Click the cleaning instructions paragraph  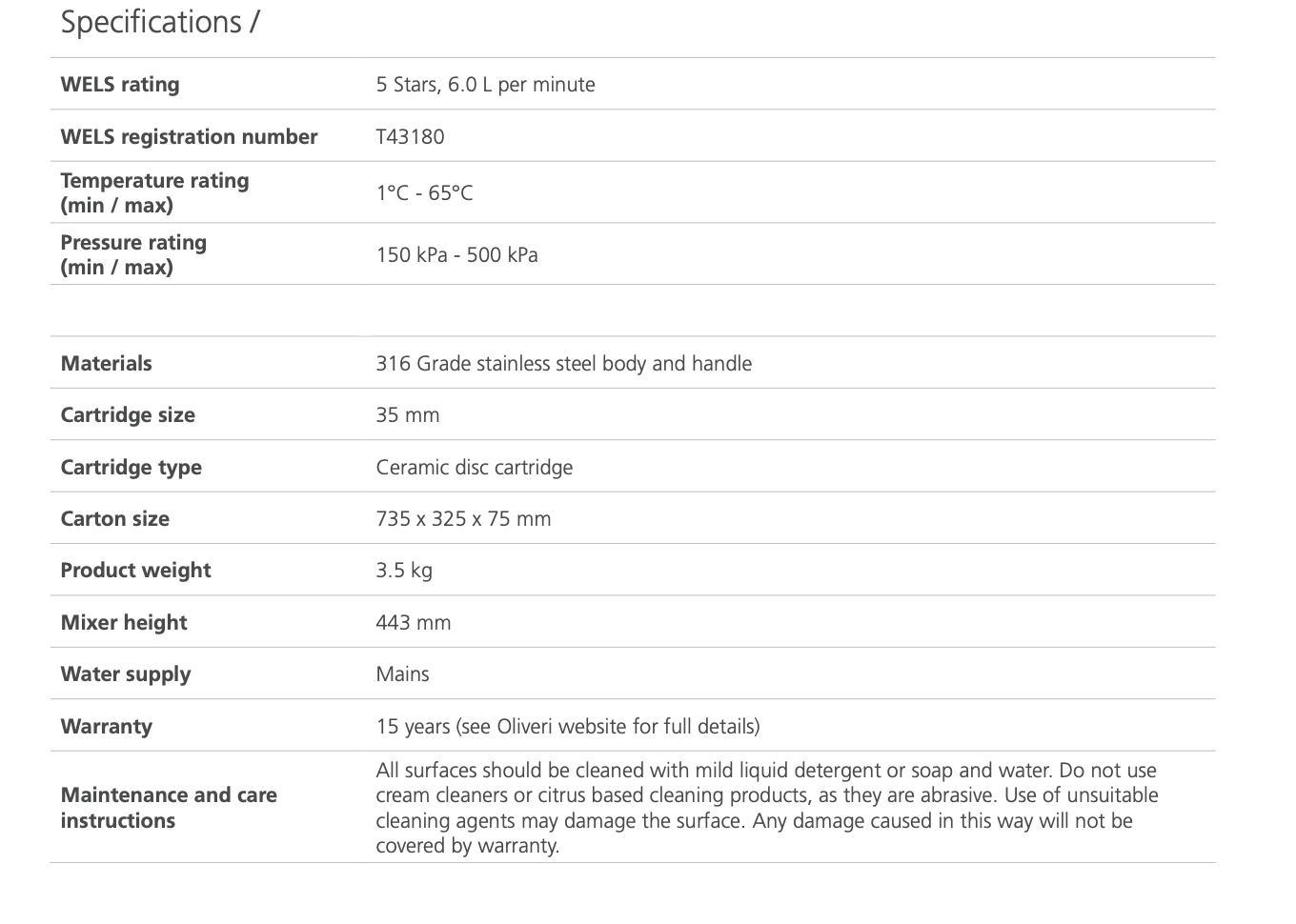click(x=766, y=807)
